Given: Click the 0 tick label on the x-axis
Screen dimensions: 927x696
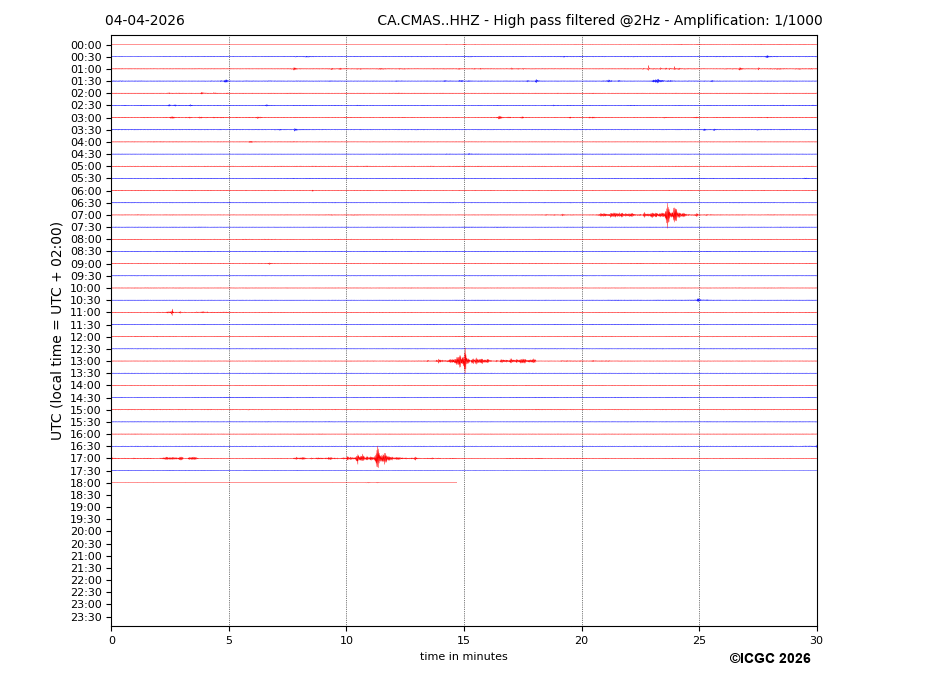Looking at the screenshot, I should tap(112, 640).
